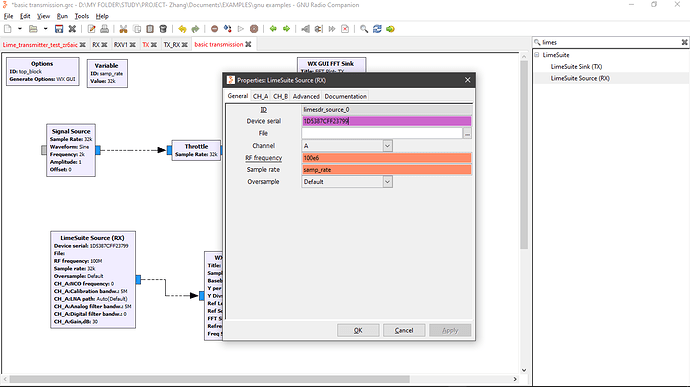The image size is (690, 387).
Task: Redo the last undone change
Action: [x=195, y=29]
